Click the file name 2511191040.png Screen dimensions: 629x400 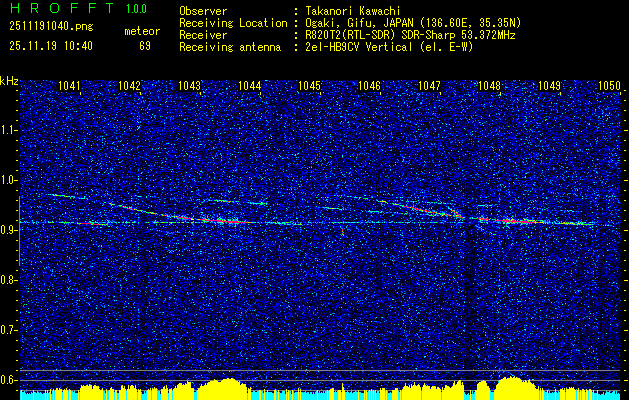click(51, 26)
